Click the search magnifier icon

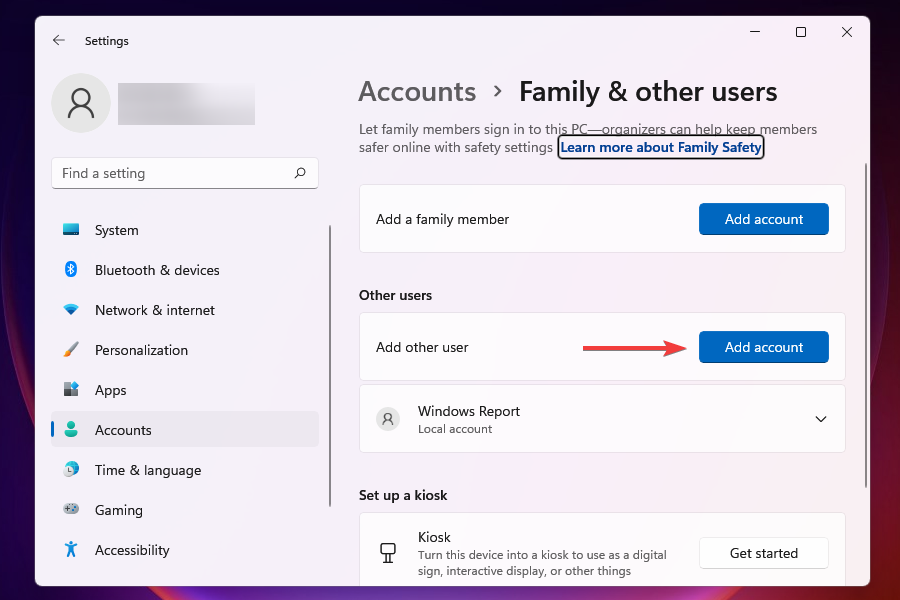300,173
